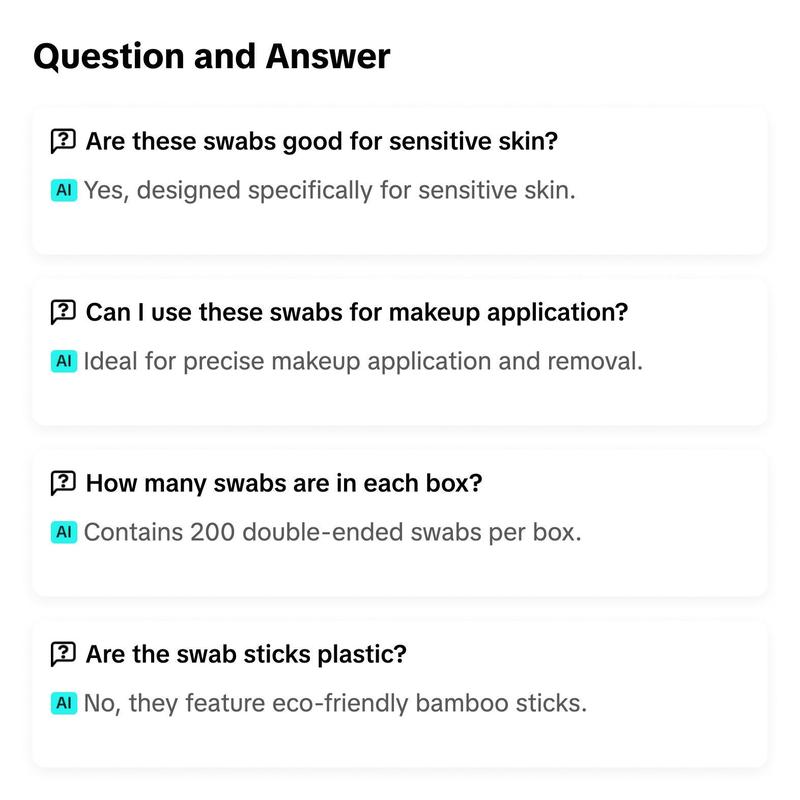Click question icon beside plastic sticks question

[63, 654]
